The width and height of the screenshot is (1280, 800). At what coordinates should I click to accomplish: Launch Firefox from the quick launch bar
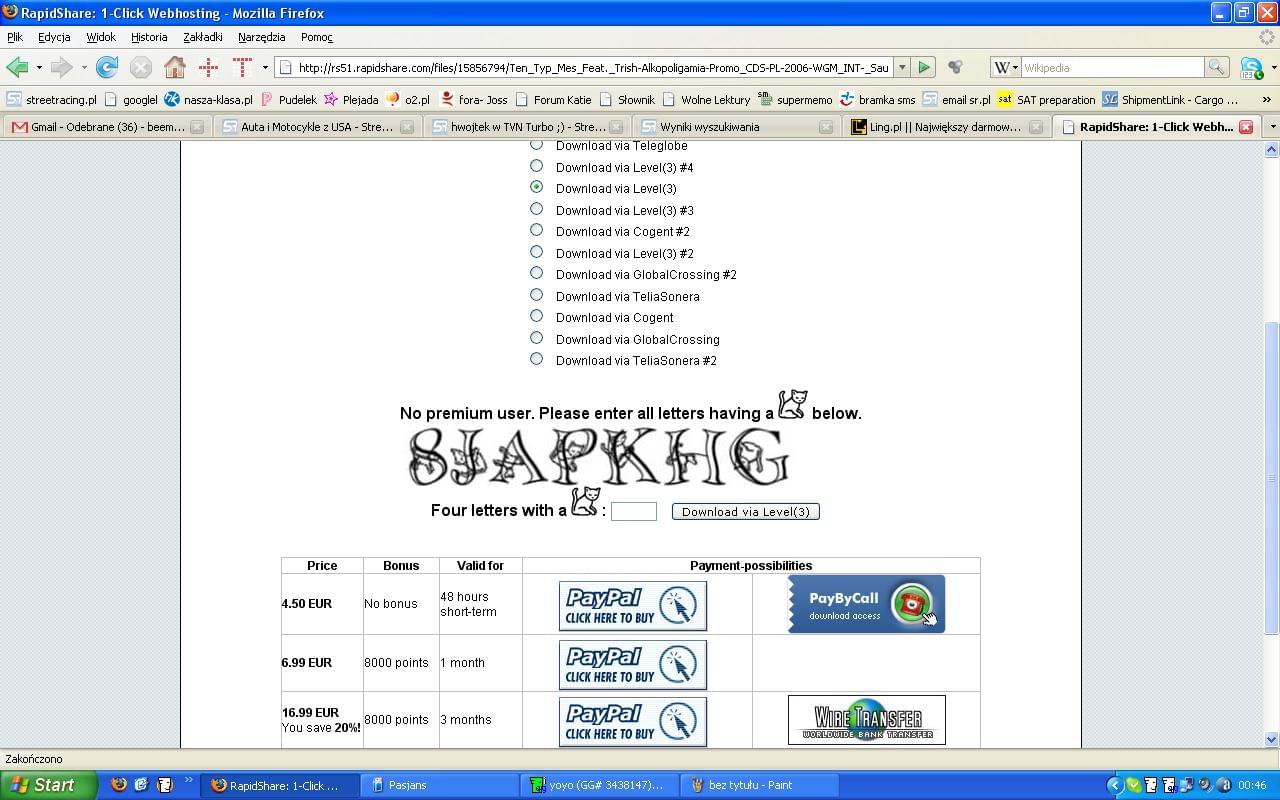(119, 785)
